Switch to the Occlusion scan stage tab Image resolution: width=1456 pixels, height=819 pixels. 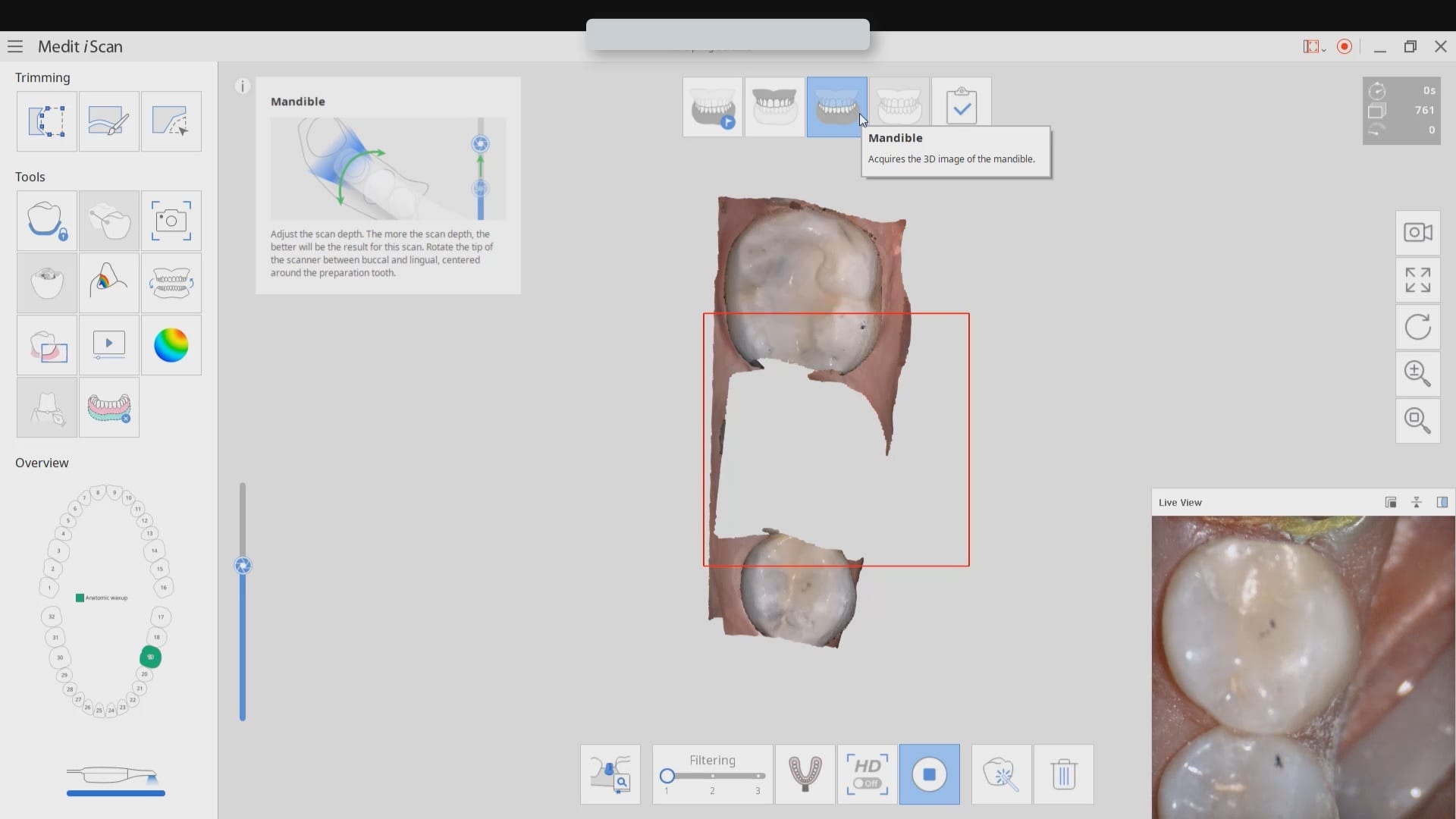[x=899, y=107]
